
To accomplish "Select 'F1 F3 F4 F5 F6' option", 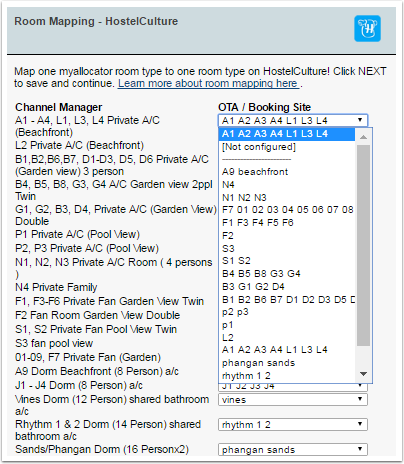I will 287,223.
